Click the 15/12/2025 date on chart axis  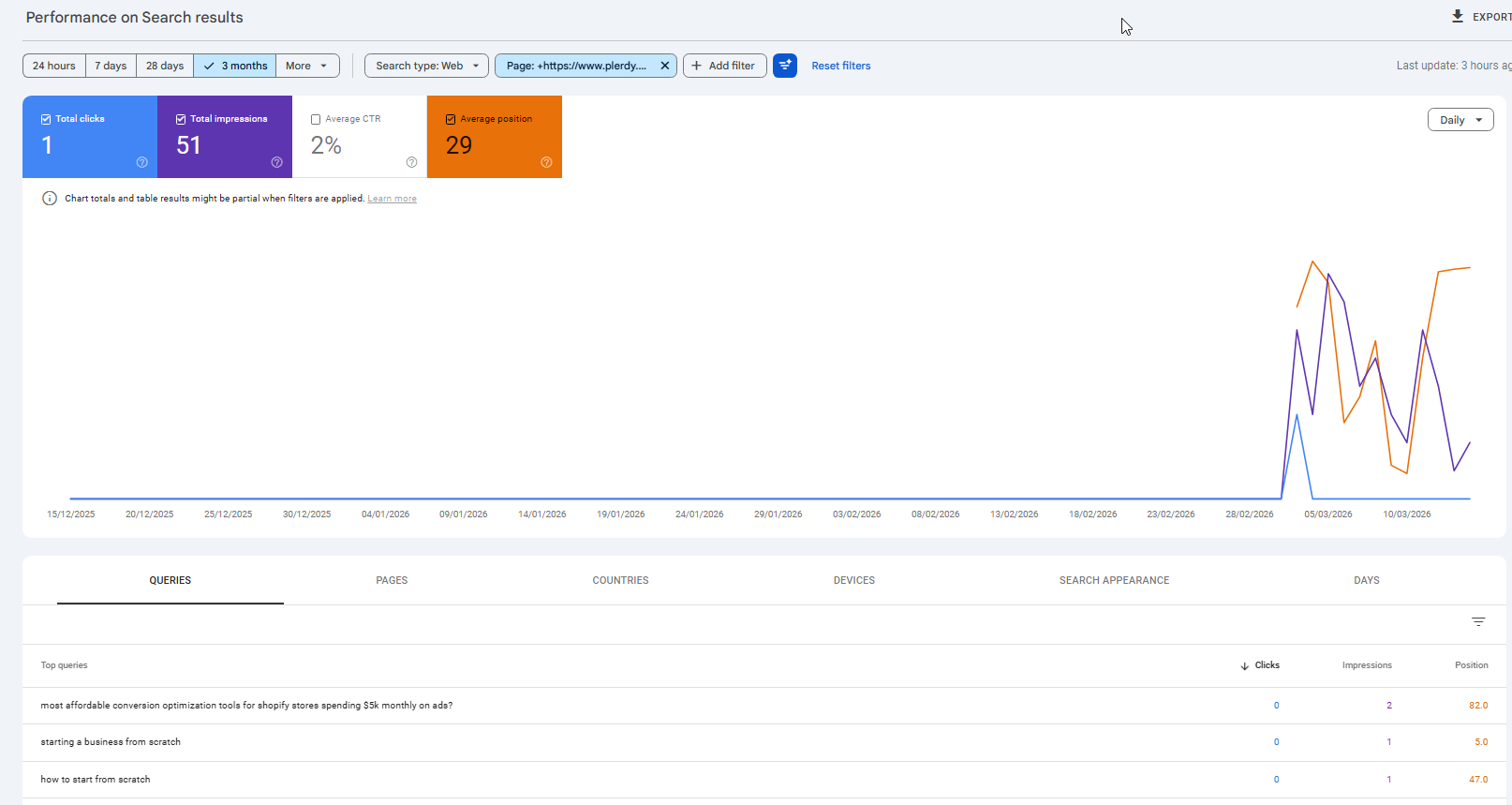click(71, 514)
